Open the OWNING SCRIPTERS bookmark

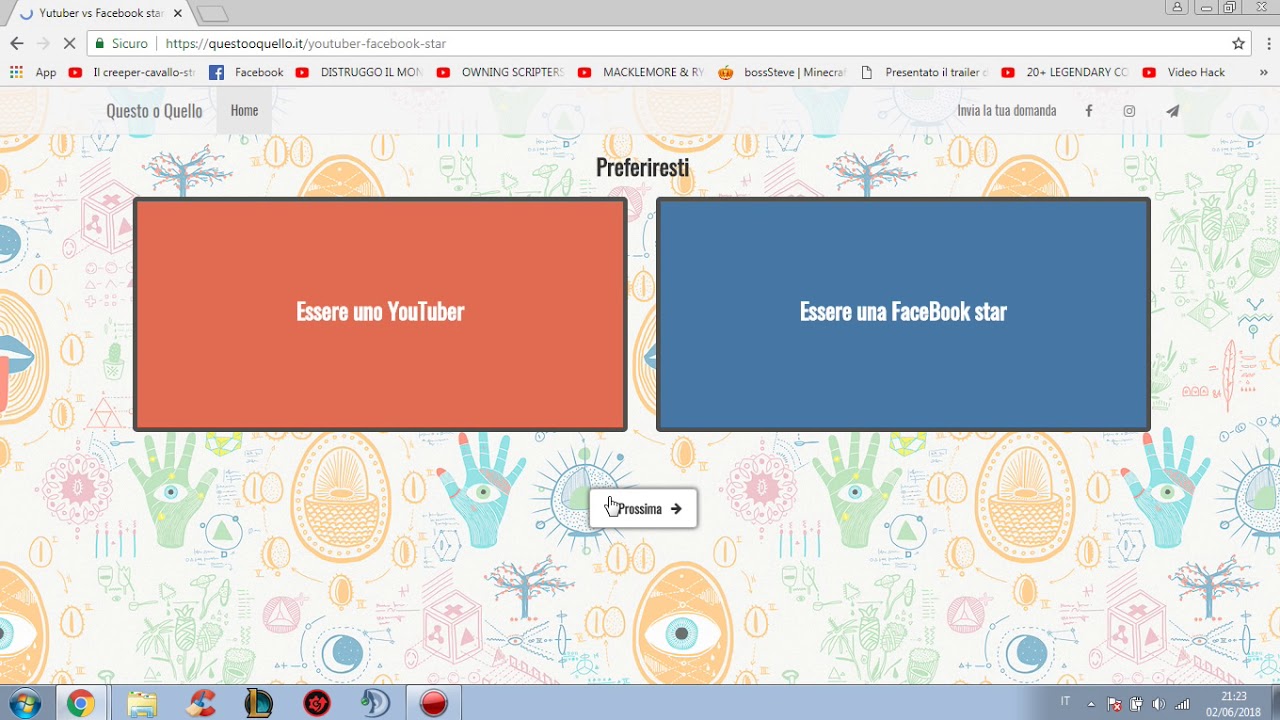point(500,72)
